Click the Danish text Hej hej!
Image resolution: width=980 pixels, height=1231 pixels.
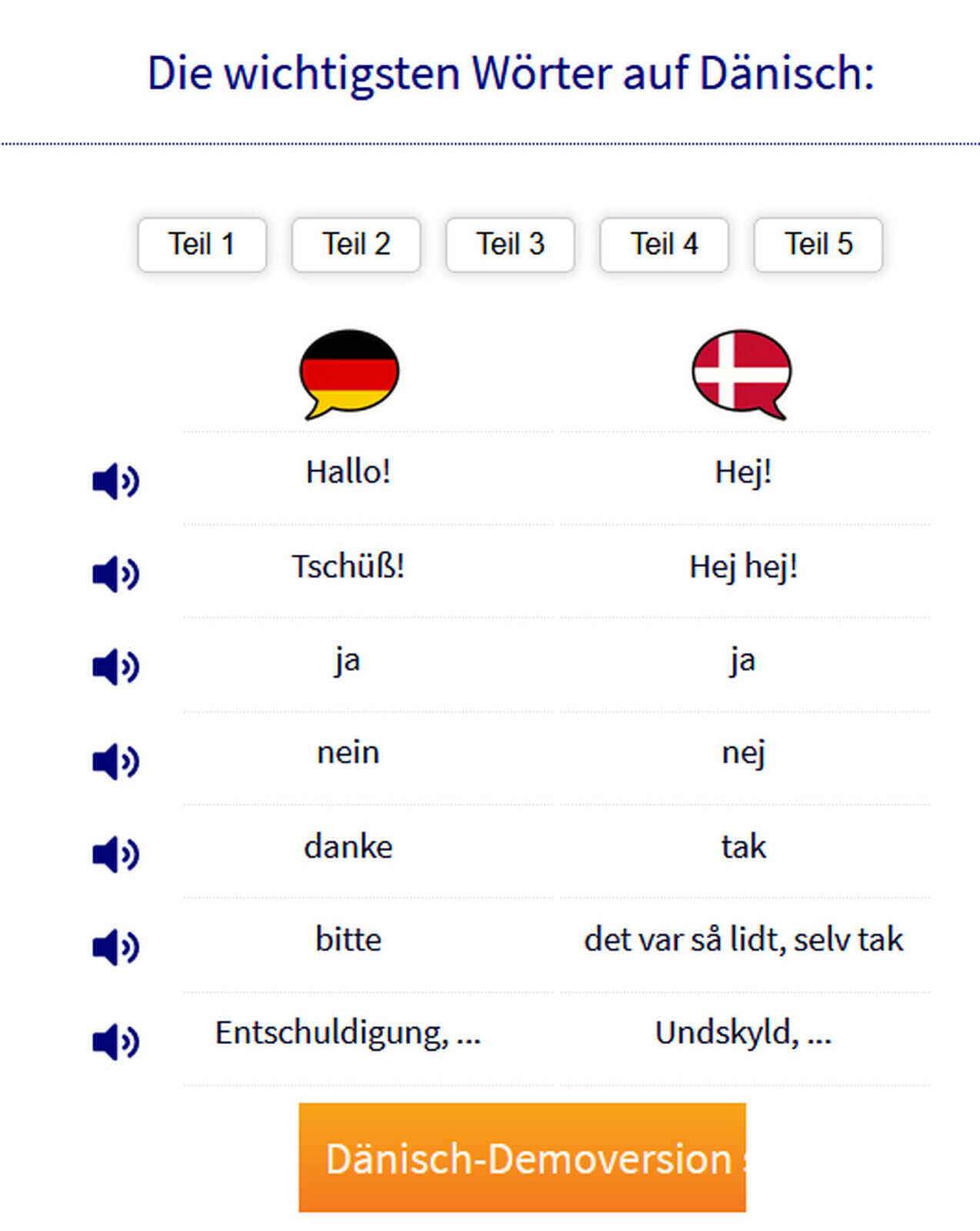pos(743,568)
